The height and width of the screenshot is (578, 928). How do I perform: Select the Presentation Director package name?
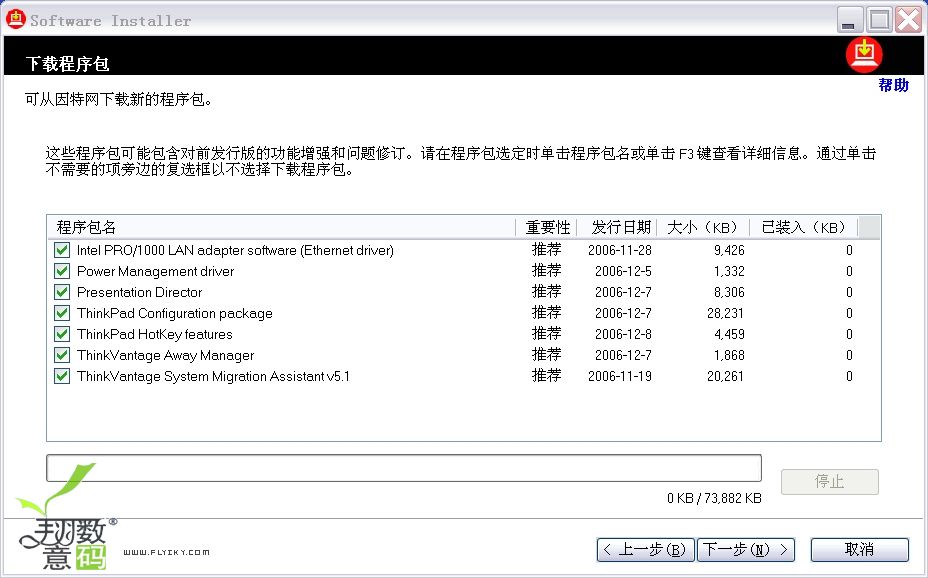140,292
